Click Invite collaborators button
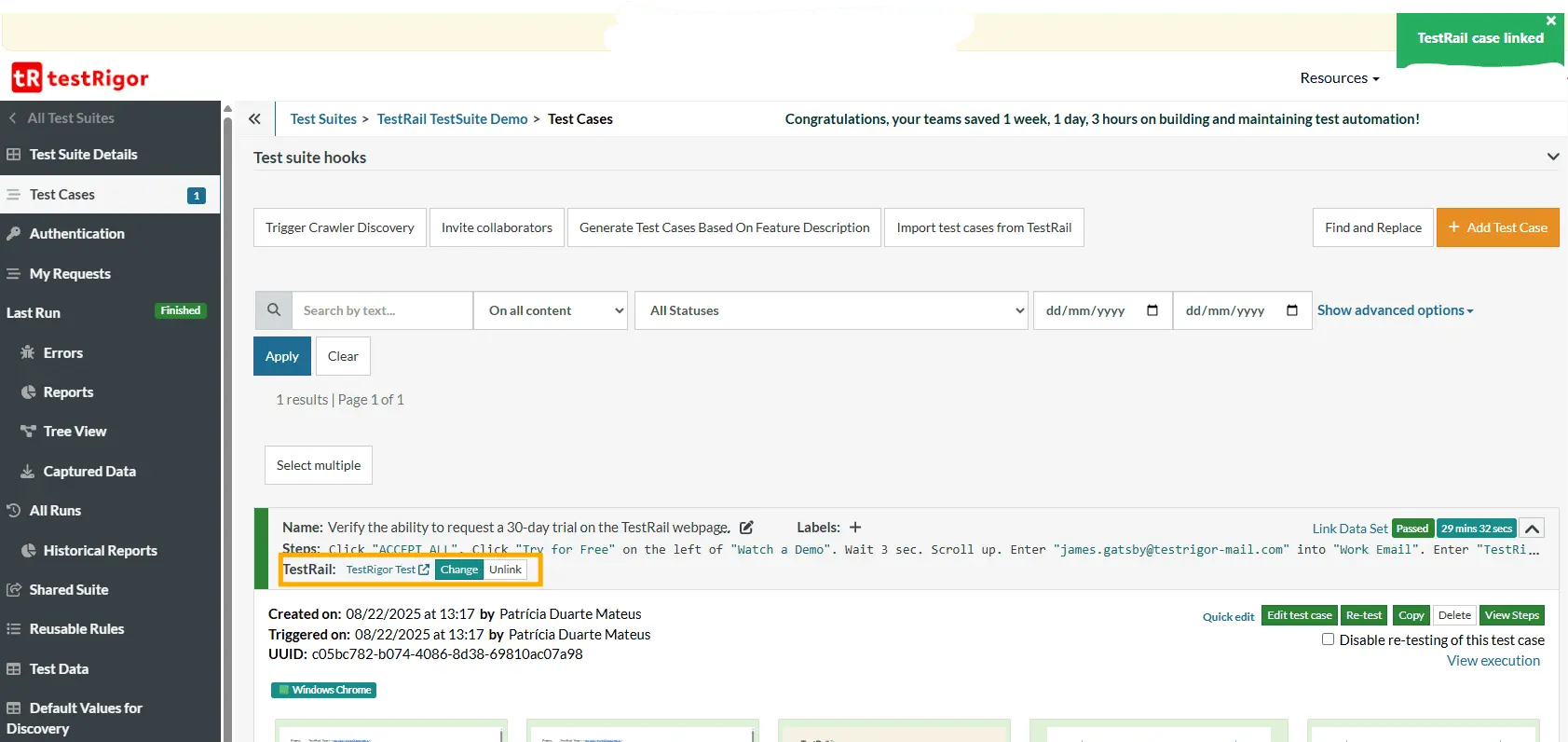The image size is (1568, 742). click(497, 227)
